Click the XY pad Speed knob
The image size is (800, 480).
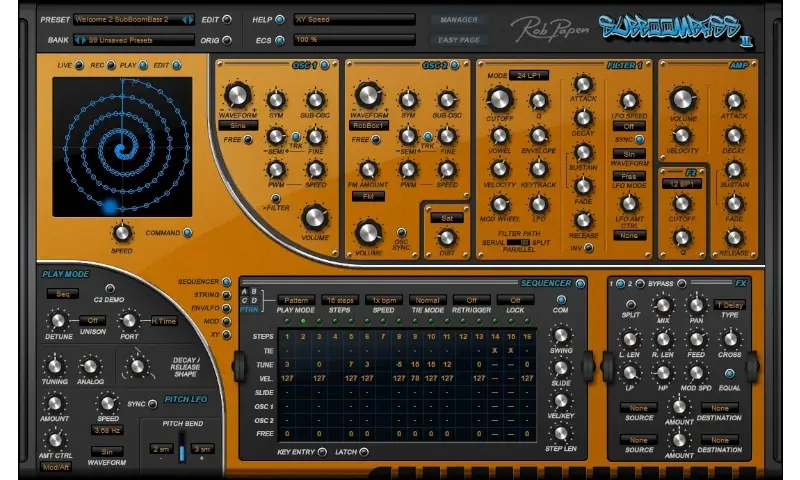click(x=121, y=233)
